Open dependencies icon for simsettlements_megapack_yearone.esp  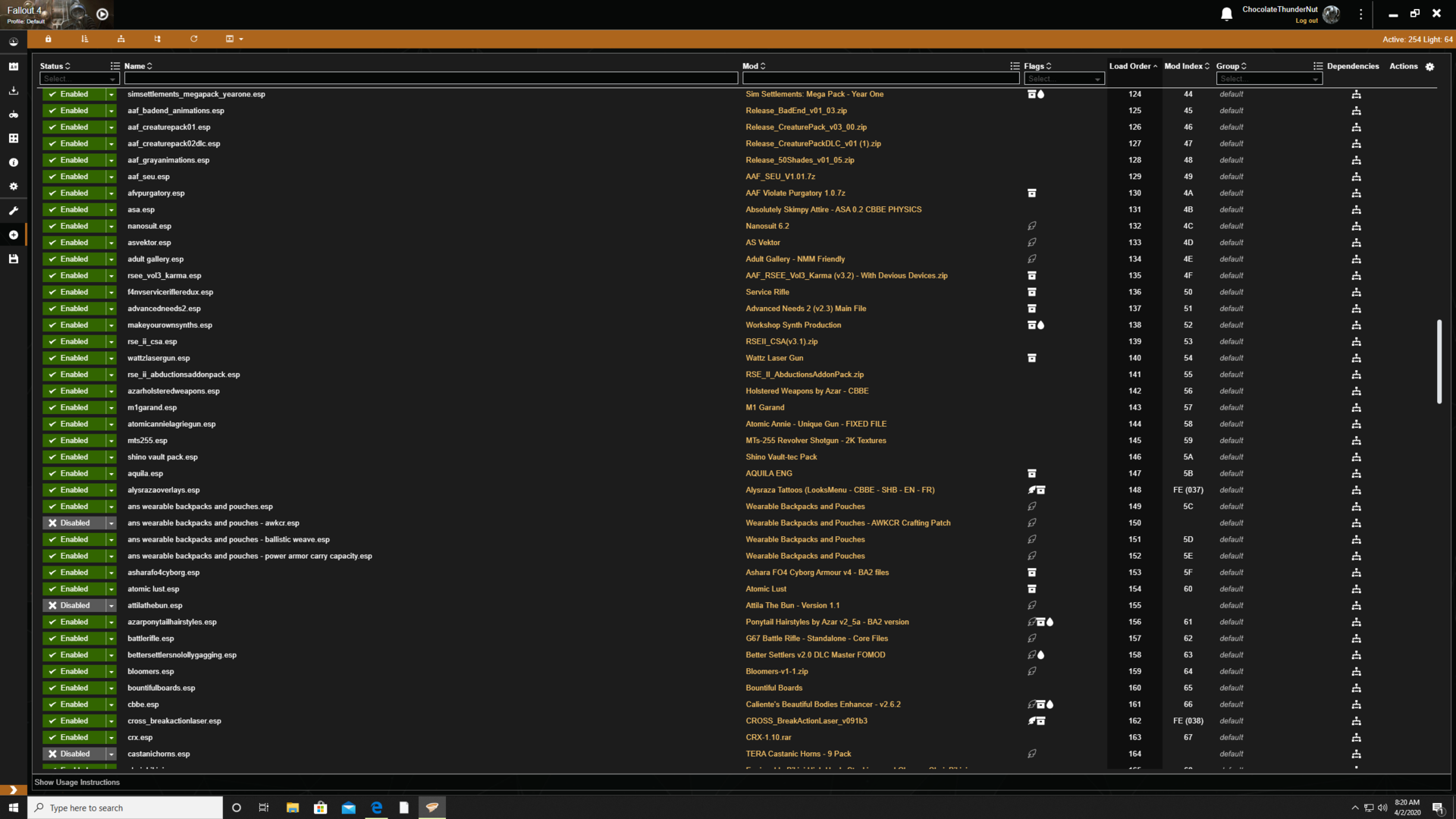pyautogui.click(x=1356, y=94)
